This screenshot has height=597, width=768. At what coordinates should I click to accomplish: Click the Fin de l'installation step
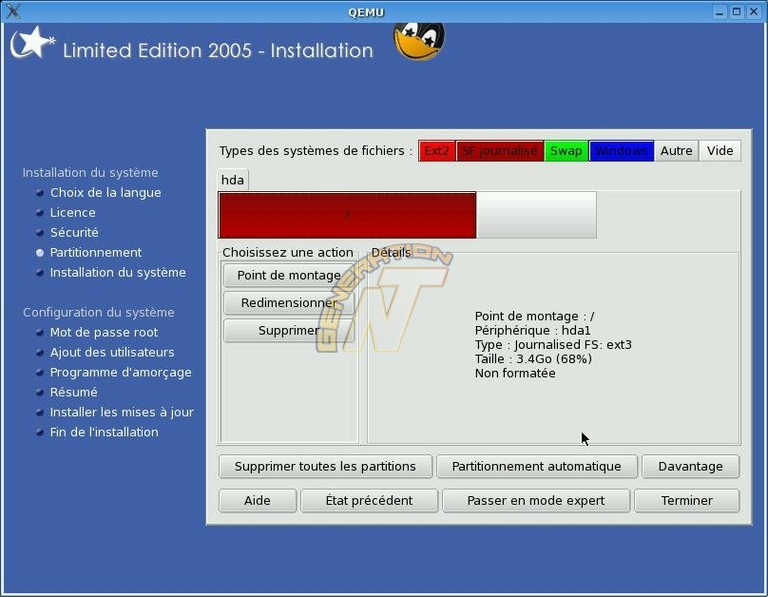104,432
